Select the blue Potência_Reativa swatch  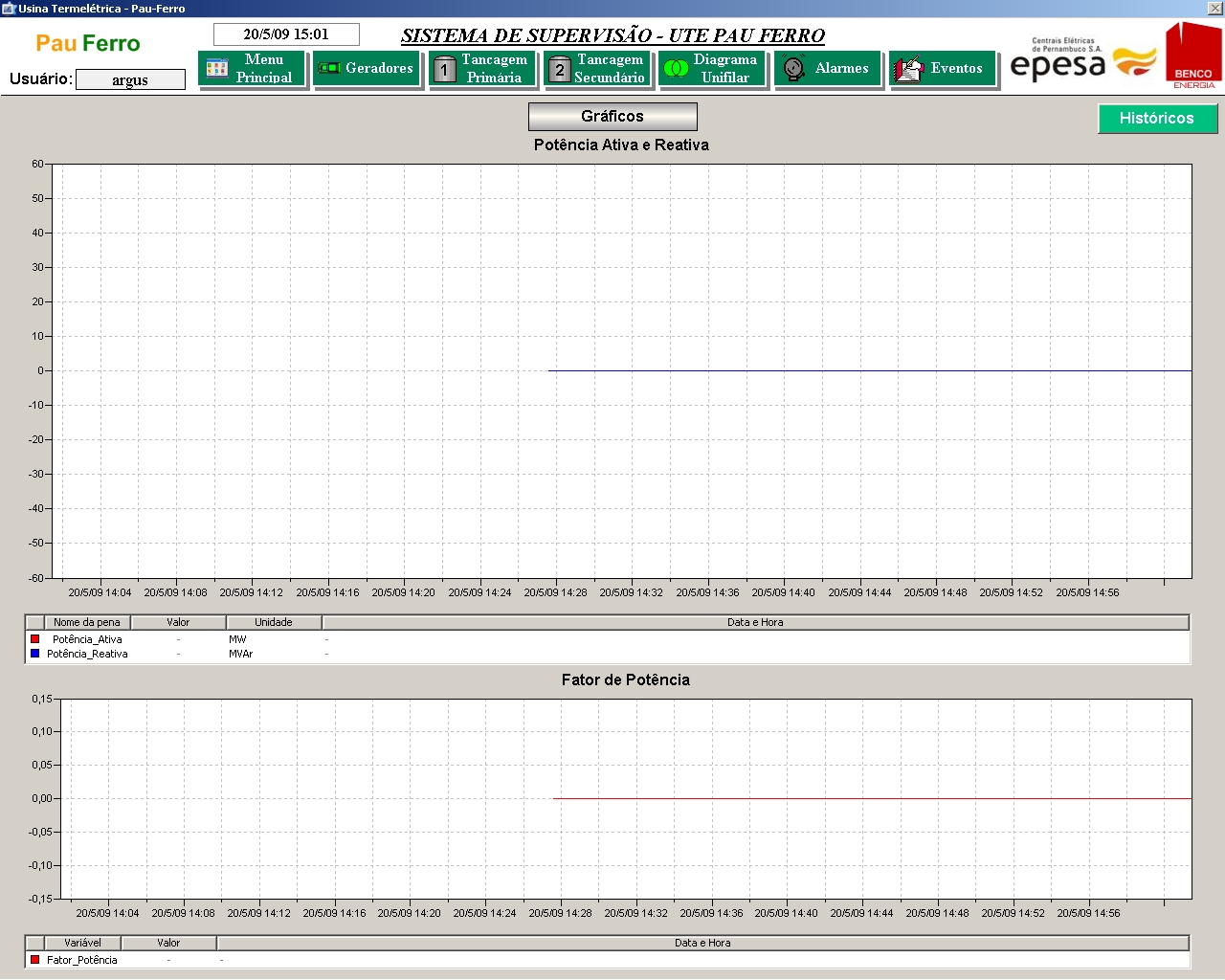35,654
